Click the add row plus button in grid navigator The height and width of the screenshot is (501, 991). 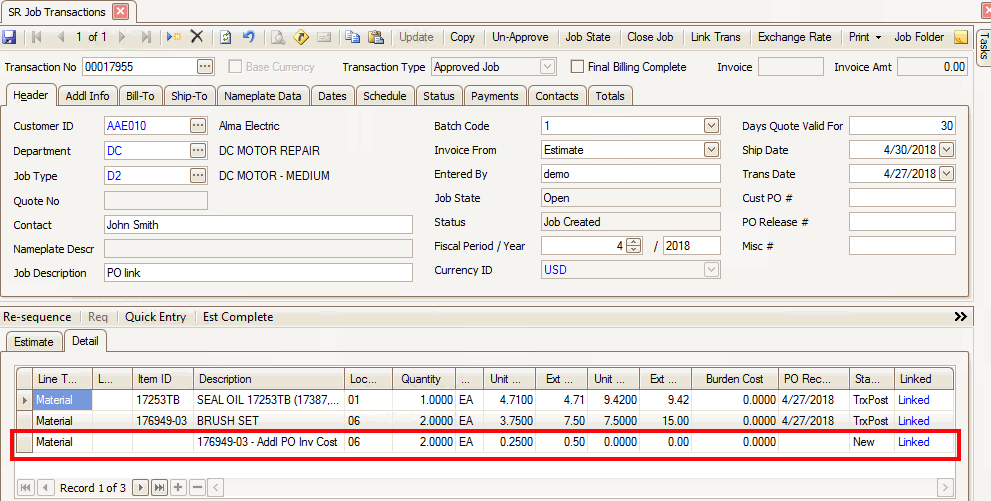point(178,487)
